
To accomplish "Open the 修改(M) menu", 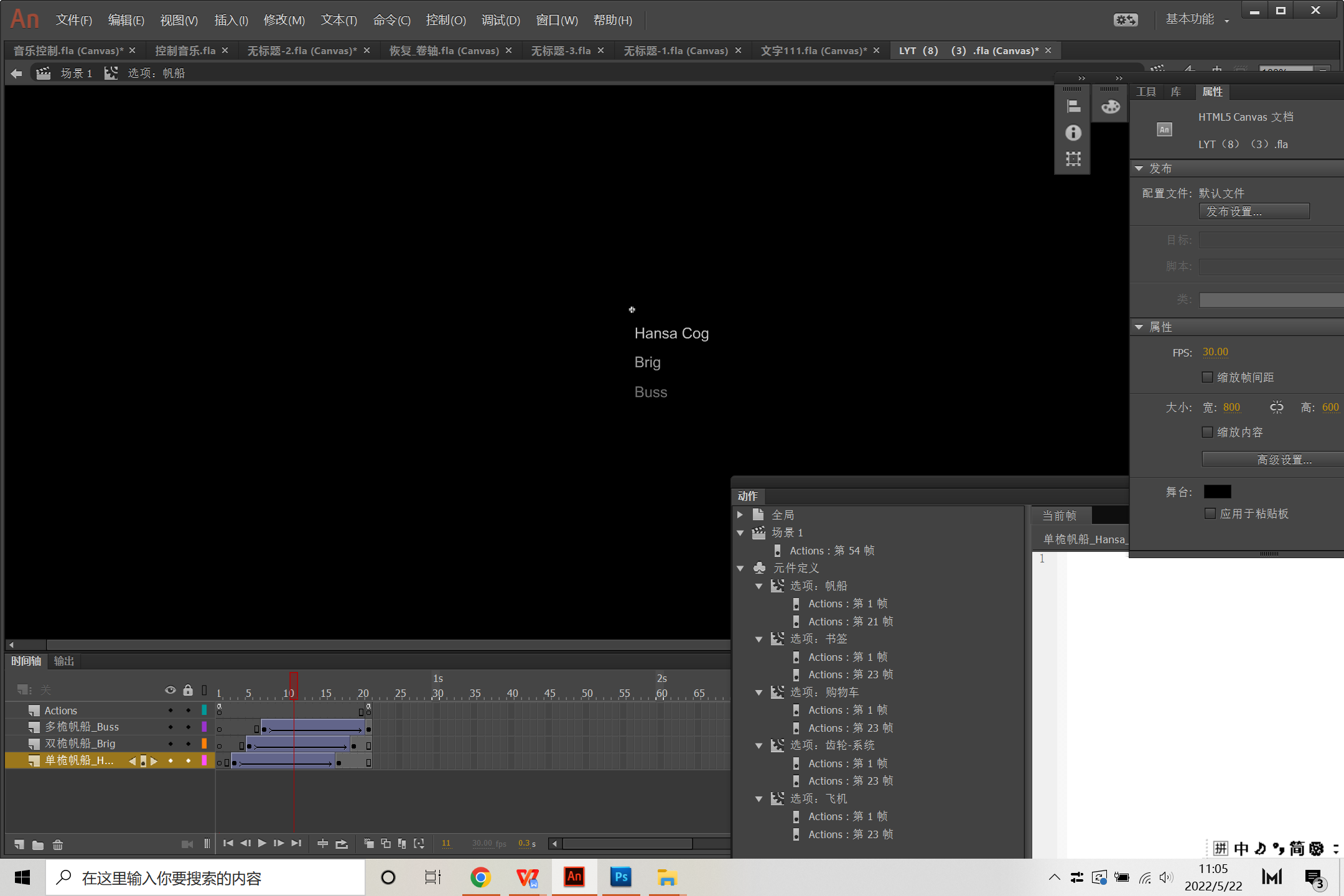I will pyautogui.click(x=284, y=20).
